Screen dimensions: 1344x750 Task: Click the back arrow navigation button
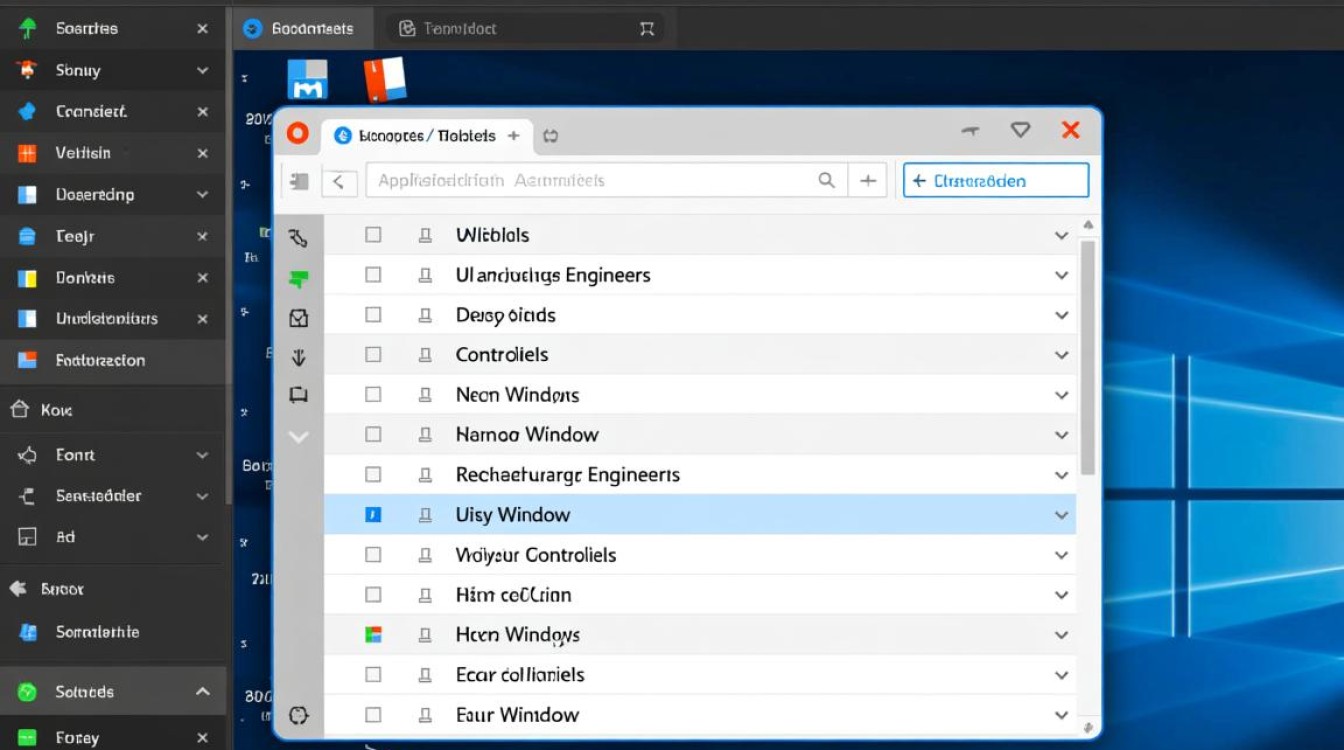click(x=339, y=181)
